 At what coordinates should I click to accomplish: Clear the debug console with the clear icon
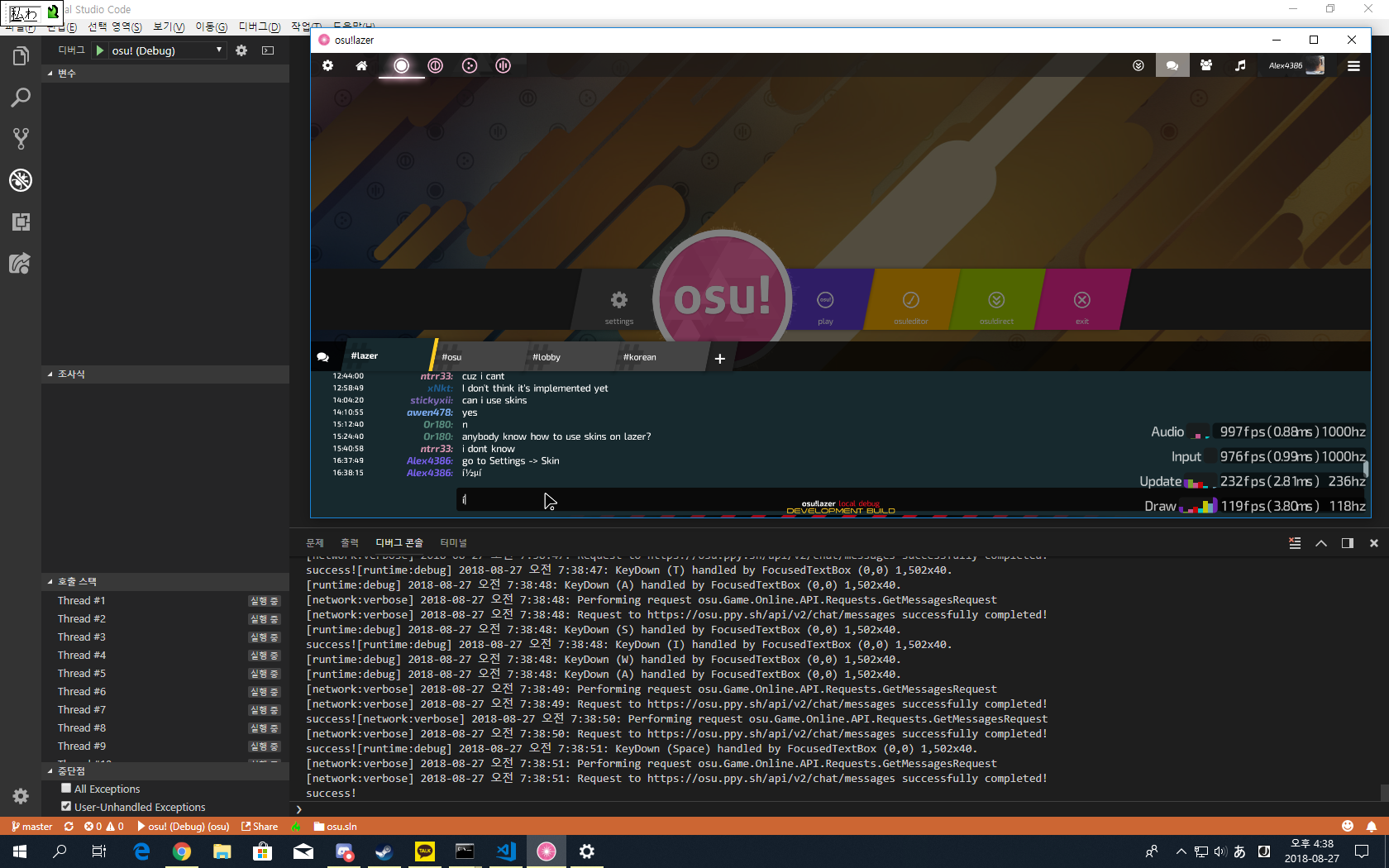pos(1294,543)
